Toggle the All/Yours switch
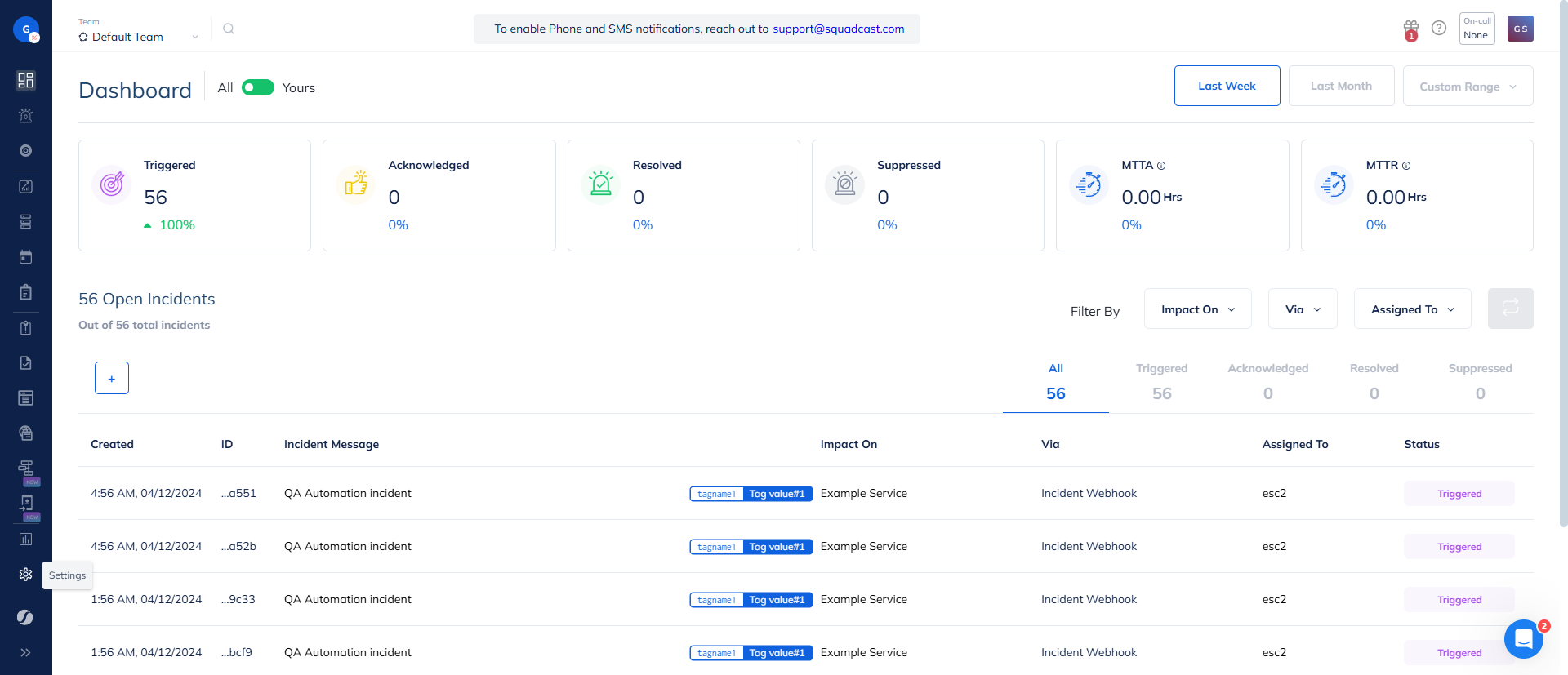 (x=257, y=87)
